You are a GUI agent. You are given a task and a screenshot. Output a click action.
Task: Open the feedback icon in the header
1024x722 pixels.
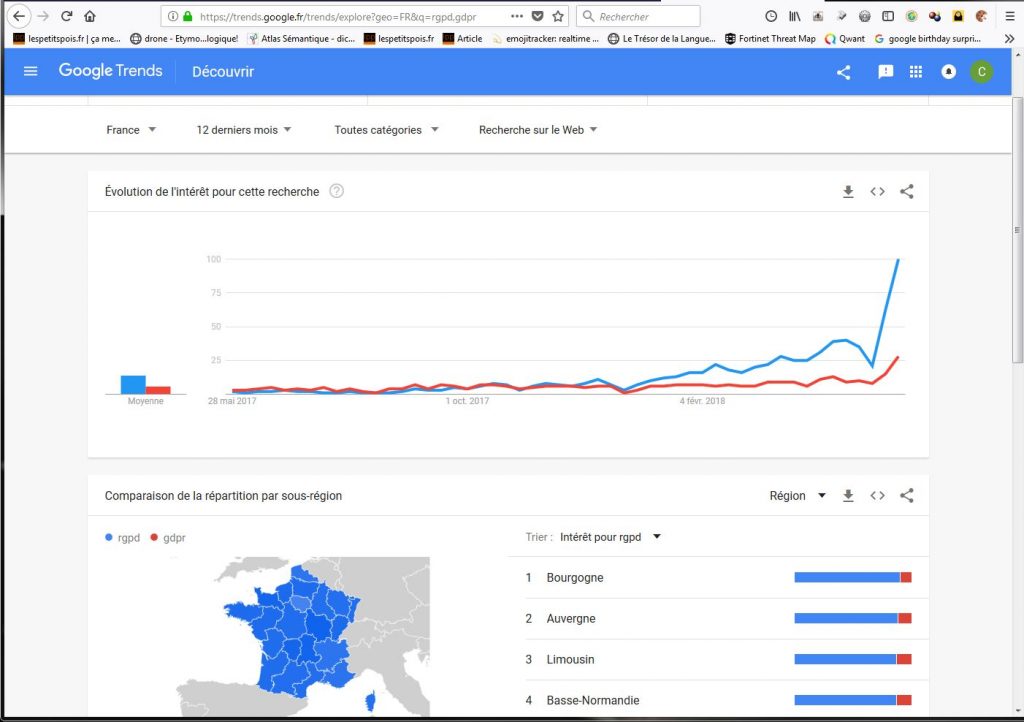pos(885,71)
